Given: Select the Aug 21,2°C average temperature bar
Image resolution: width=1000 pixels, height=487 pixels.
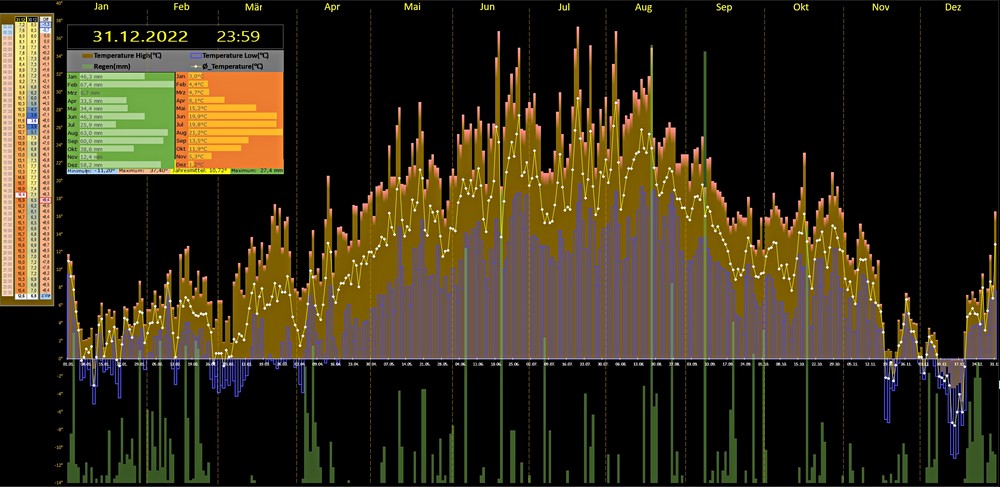Looking at the screenshot, I should [232, 132].
